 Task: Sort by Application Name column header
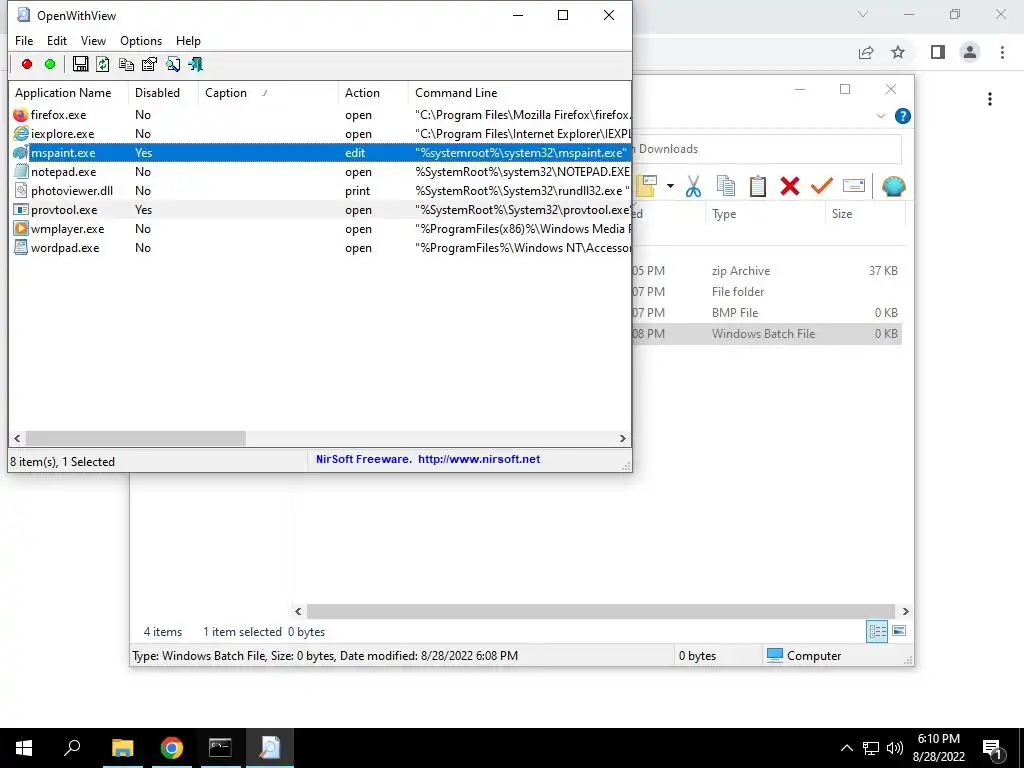(x=69, y=93)
